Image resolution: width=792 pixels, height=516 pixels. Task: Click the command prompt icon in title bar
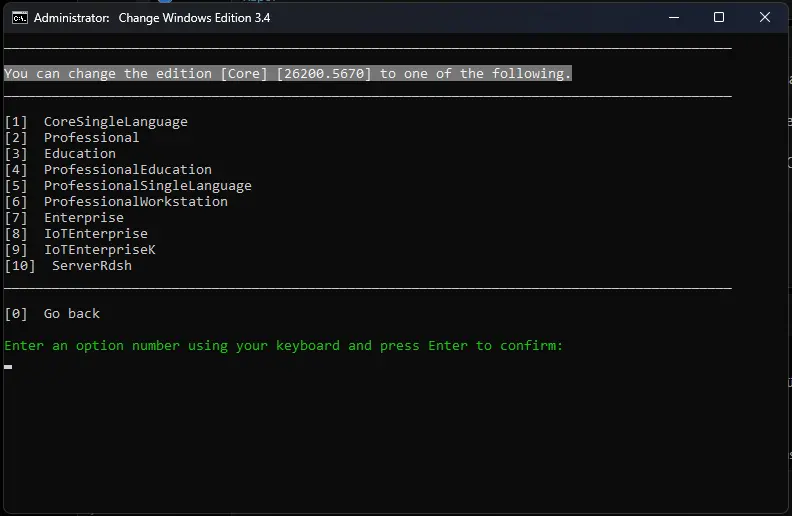[20, 18]
